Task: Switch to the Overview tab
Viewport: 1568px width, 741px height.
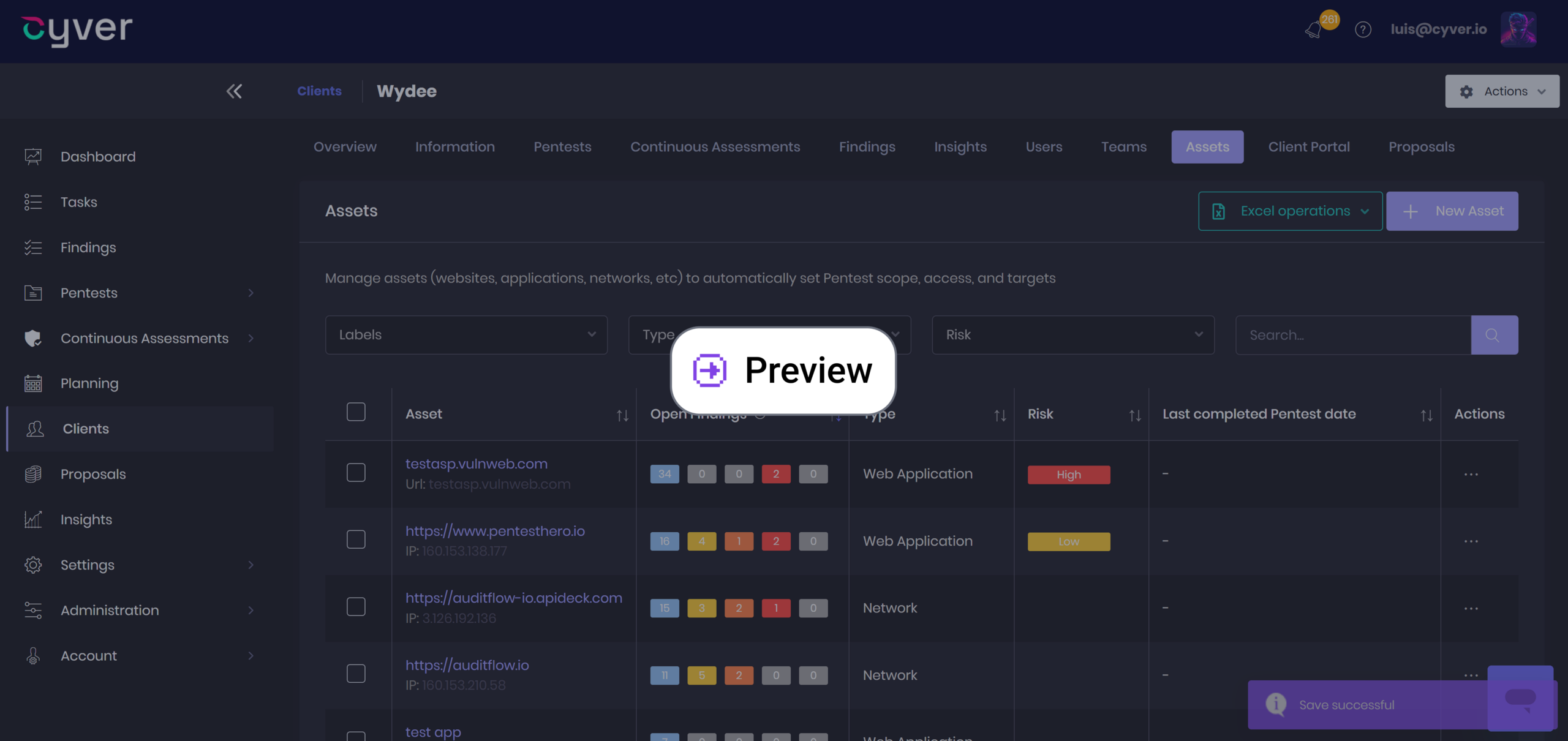Action: (345, 147)
